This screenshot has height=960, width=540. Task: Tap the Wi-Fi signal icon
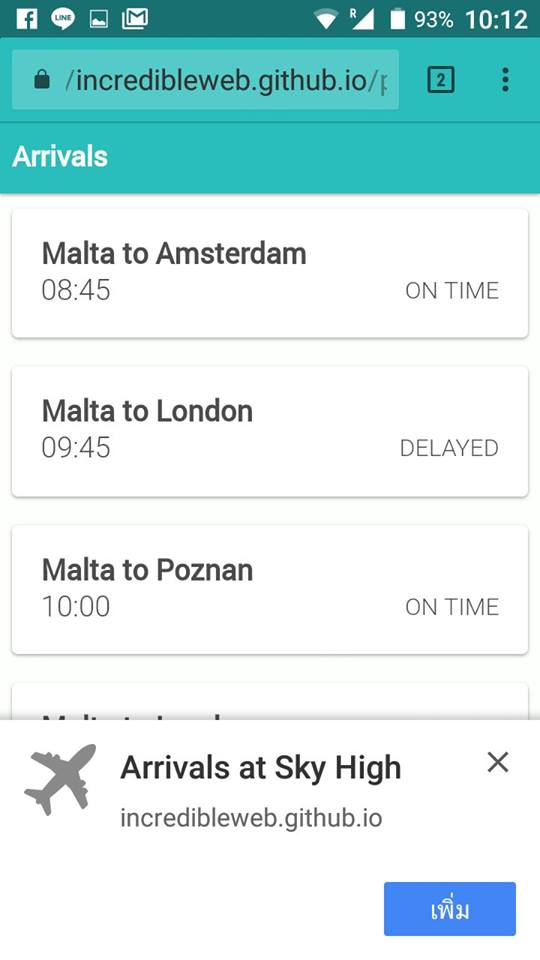326,20
